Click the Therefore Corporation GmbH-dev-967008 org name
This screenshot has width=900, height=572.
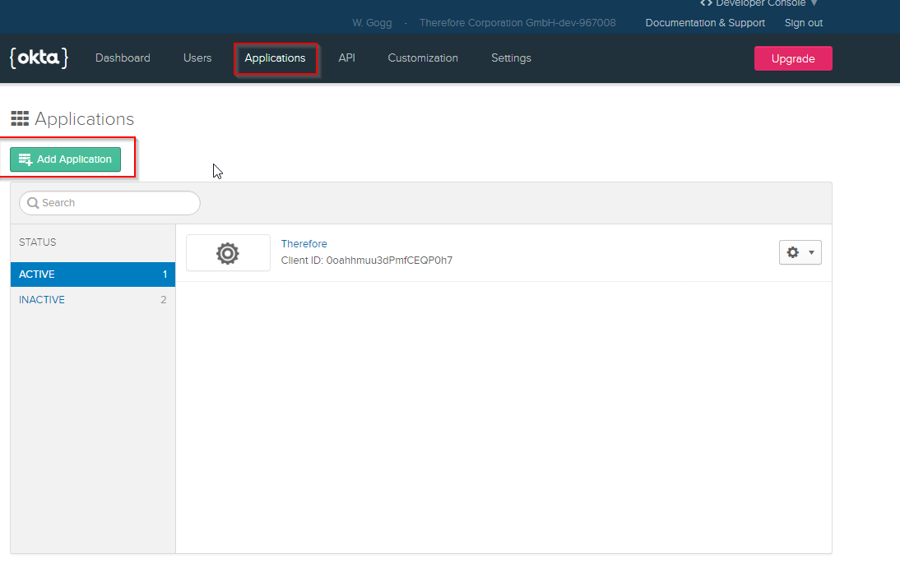pos(517,23)
